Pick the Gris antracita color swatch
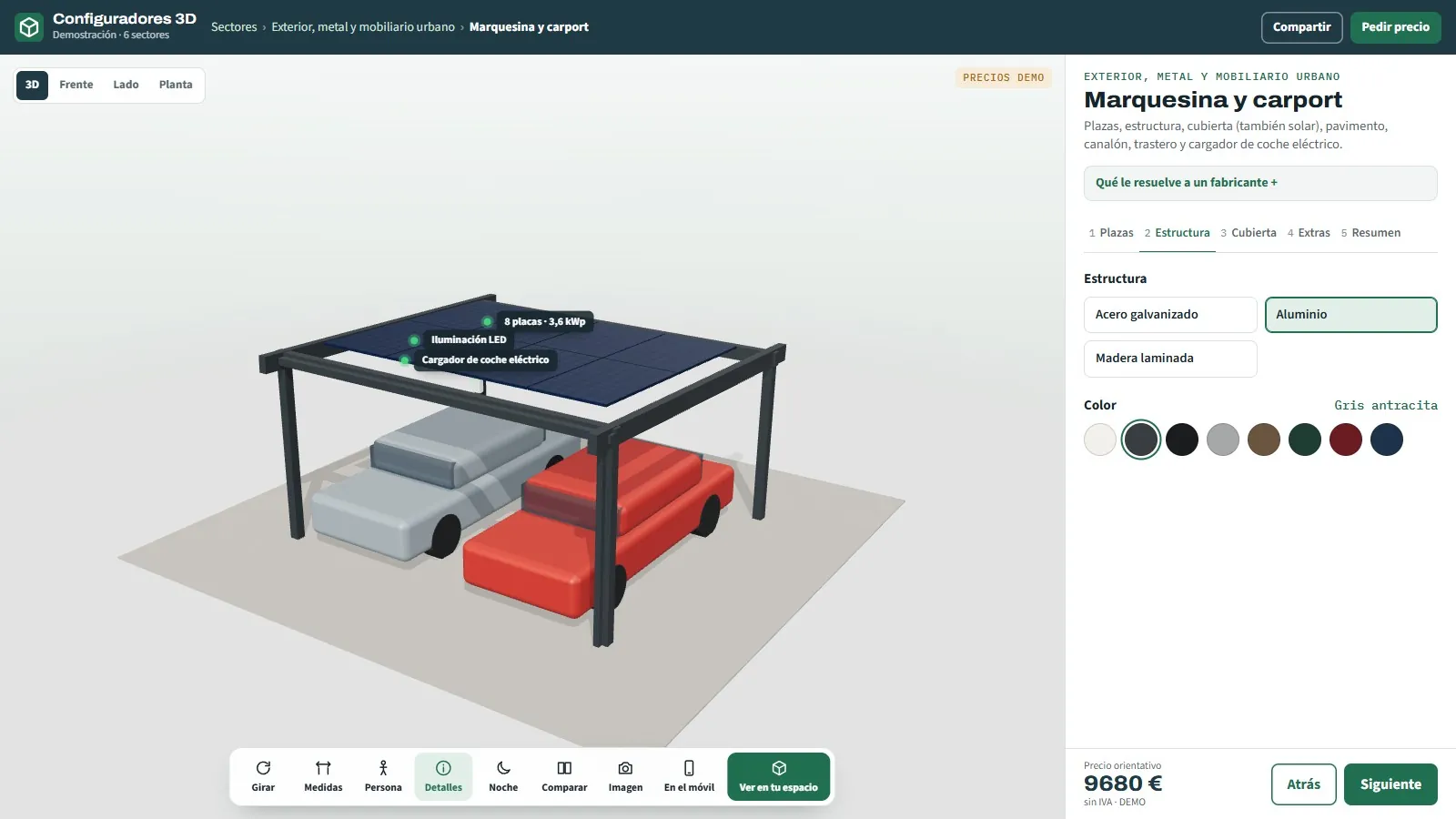The image size is (1456, 819). pos(1141,440)
